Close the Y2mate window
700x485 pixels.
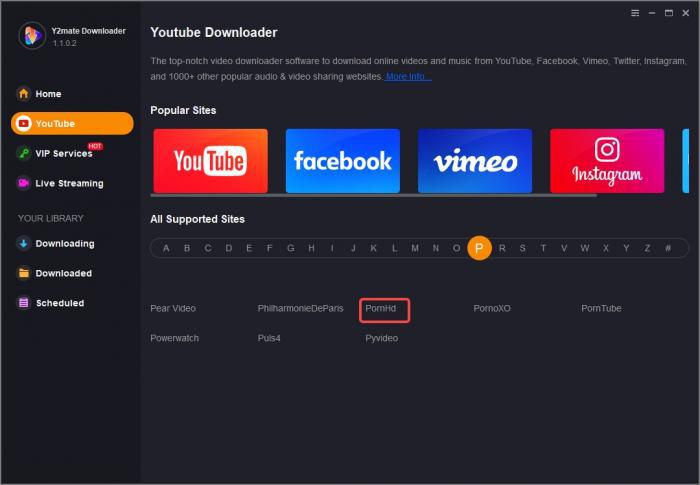point(686,13)
